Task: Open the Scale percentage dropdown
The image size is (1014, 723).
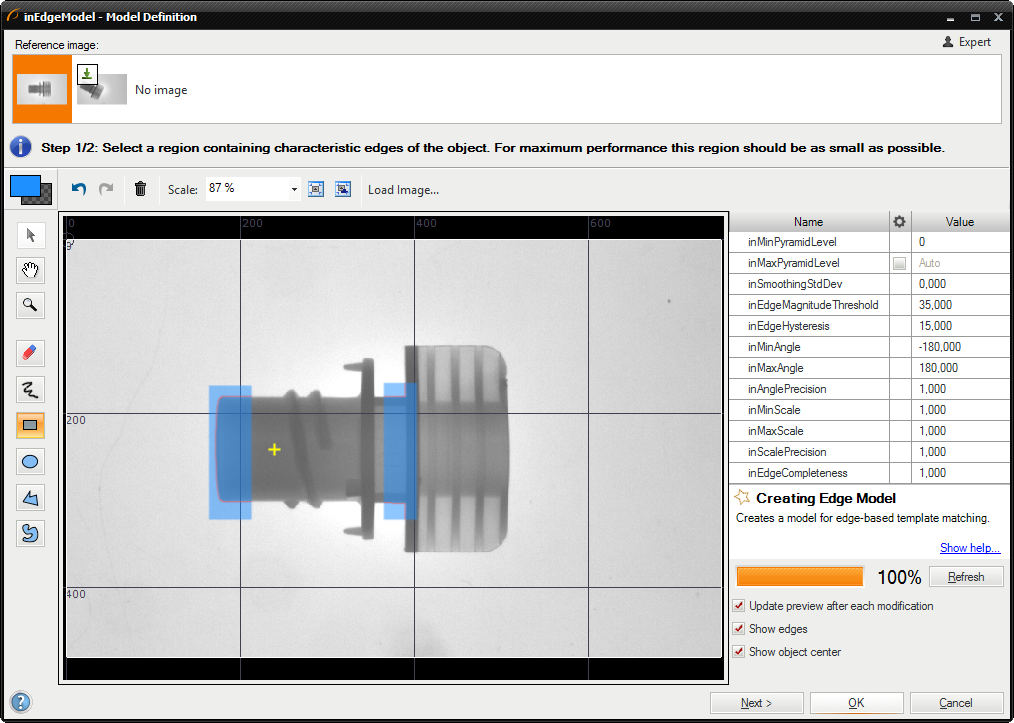Action: 294,189
